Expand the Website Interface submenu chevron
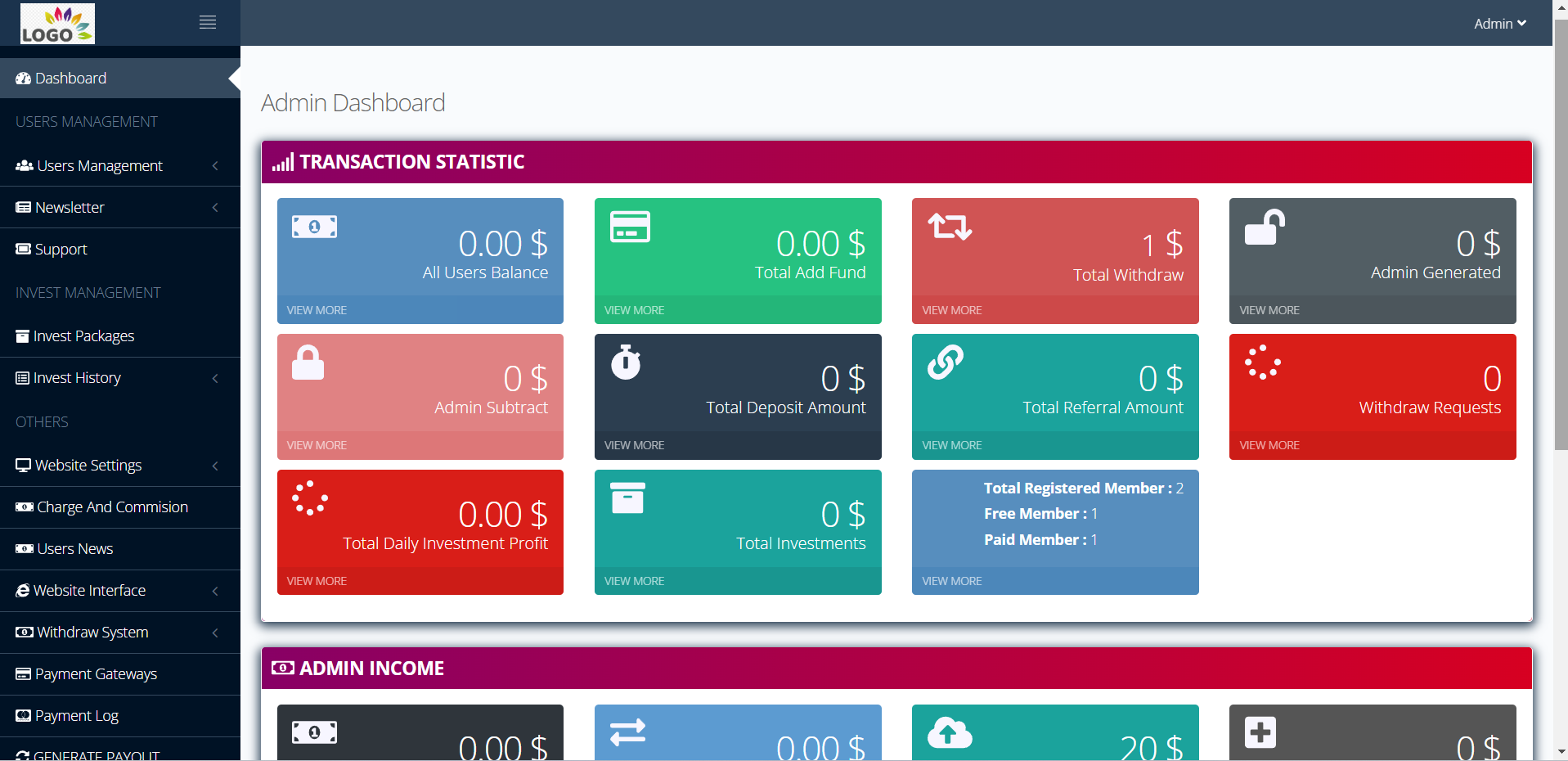 [215, 591]
